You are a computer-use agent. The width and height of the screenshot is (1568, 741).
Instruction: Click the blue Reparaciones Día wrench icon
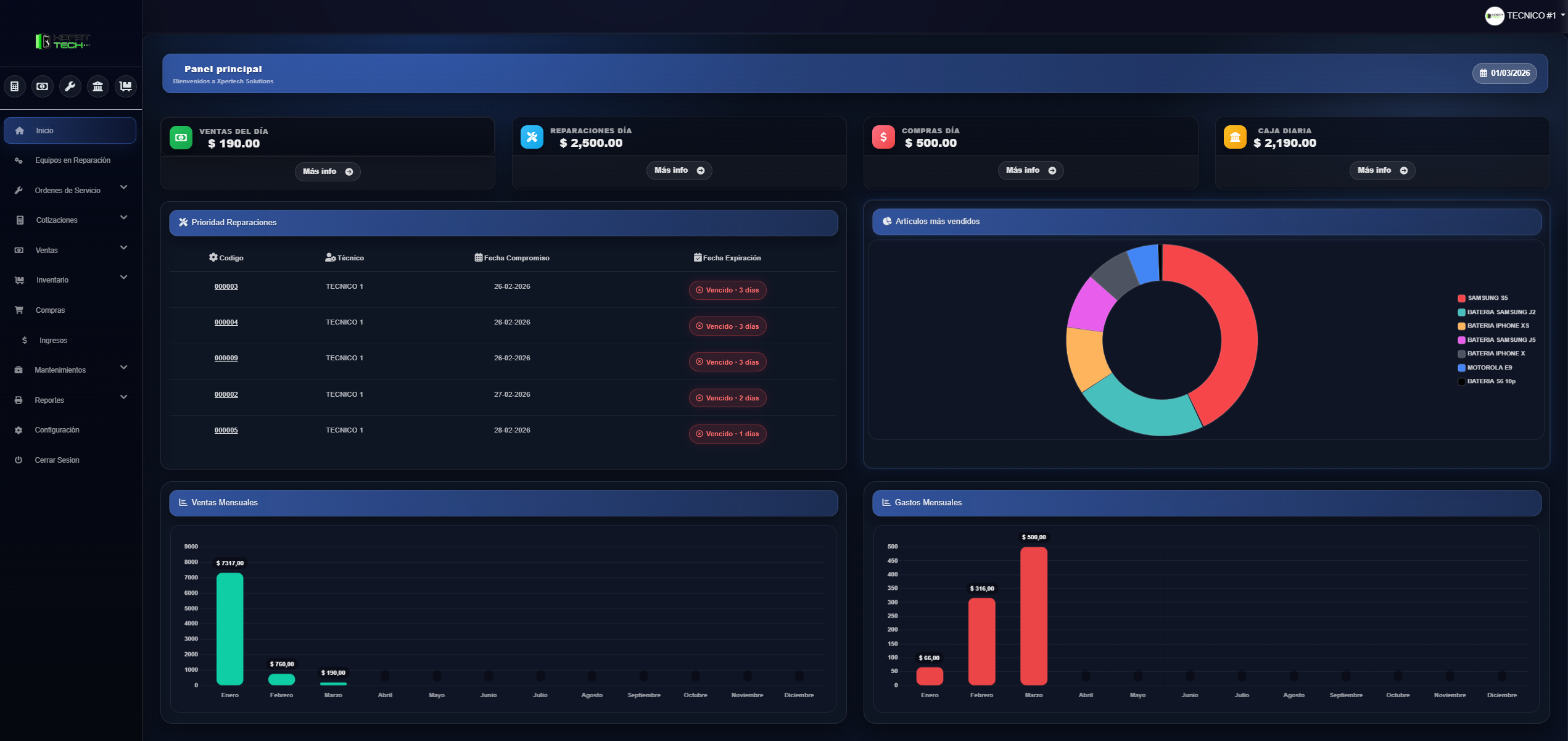[531, 137]
